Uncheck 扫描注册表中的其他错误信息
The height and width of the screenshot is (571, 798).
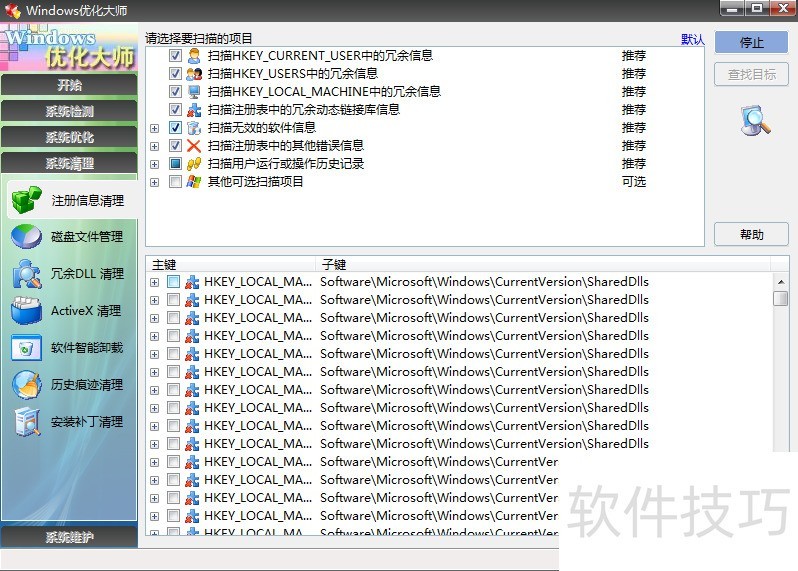coord(175,146)
